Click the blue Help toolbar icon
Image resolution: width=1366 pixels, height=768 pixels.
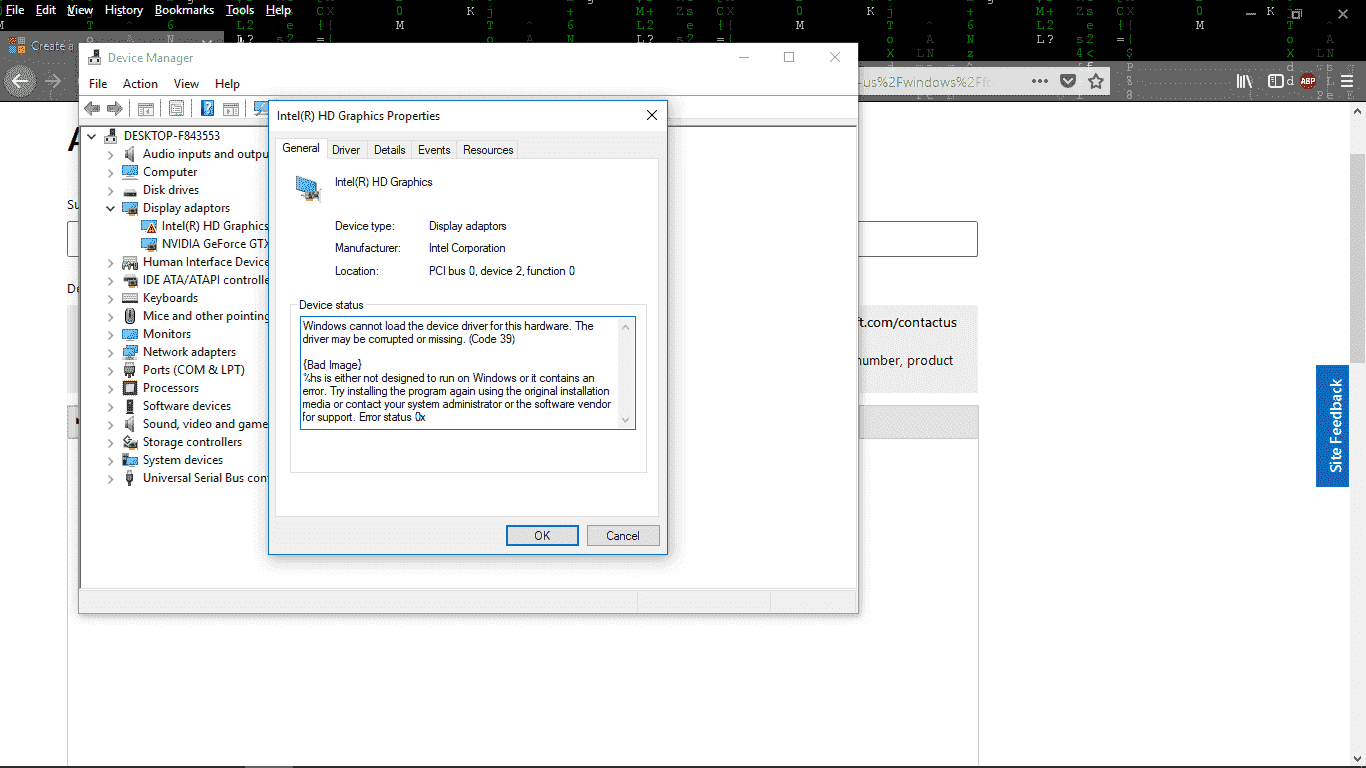click(208, 108)
